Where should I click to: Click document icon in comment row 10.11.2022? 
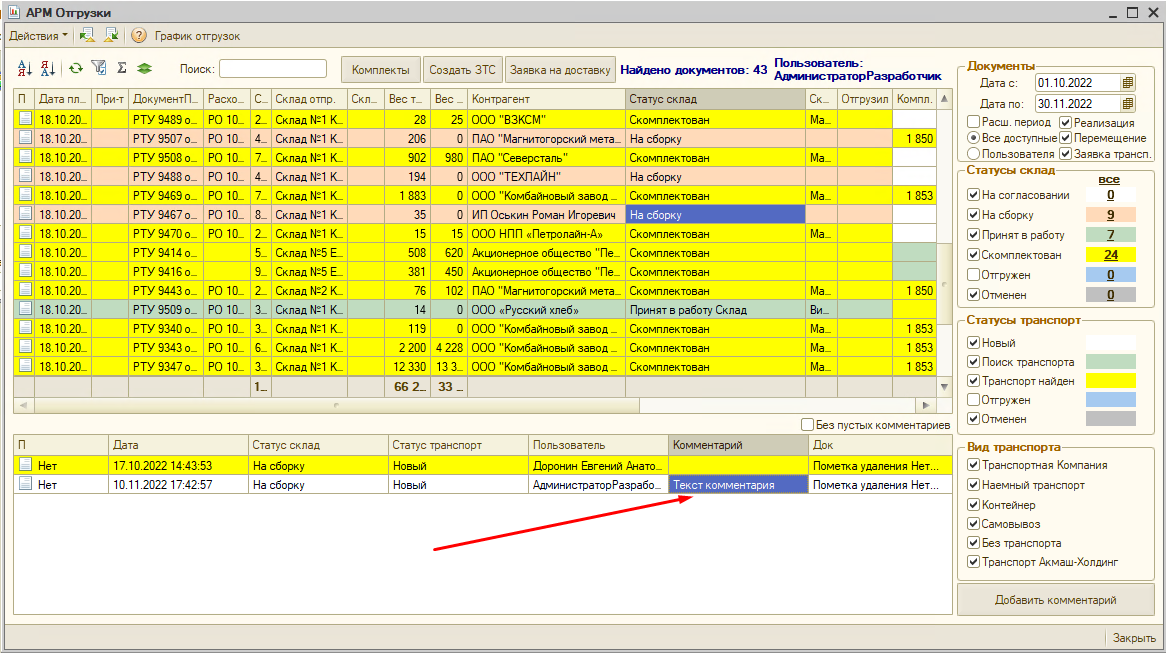(25, 484)
